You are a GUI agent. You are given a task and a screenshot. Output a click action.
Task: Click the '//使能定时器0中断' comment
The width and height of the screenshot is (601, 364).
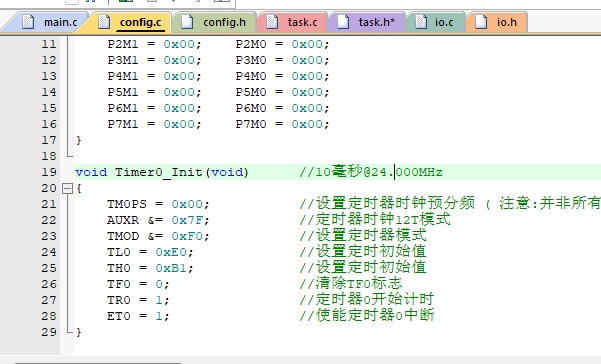pos(367,316)
